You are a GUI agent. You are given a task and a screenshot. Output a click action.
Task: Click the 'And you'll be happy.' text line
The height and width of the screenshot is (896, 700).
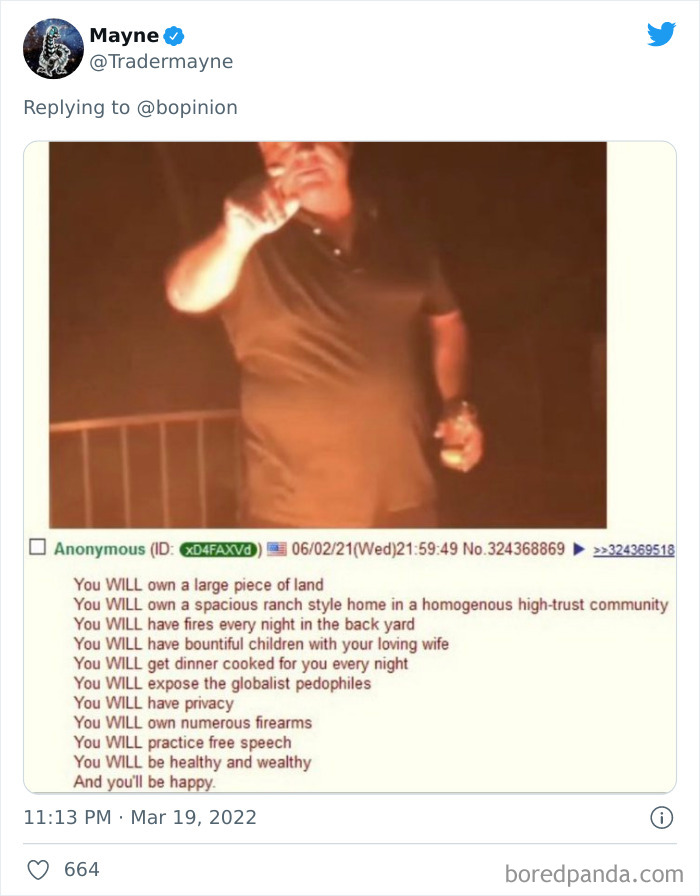pyautogui.click(x=145, y=782)
